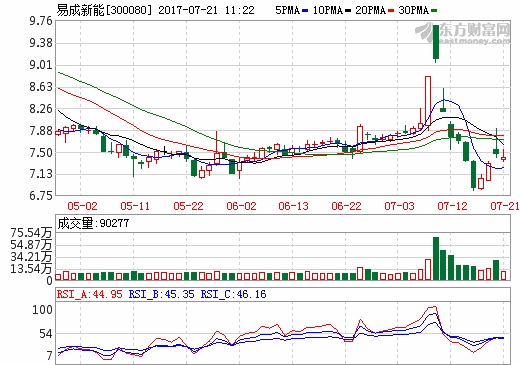Select the 5PMA legend label
This screenshot has width=520, height=365.
pyautogui.click(x=287, y=10)
